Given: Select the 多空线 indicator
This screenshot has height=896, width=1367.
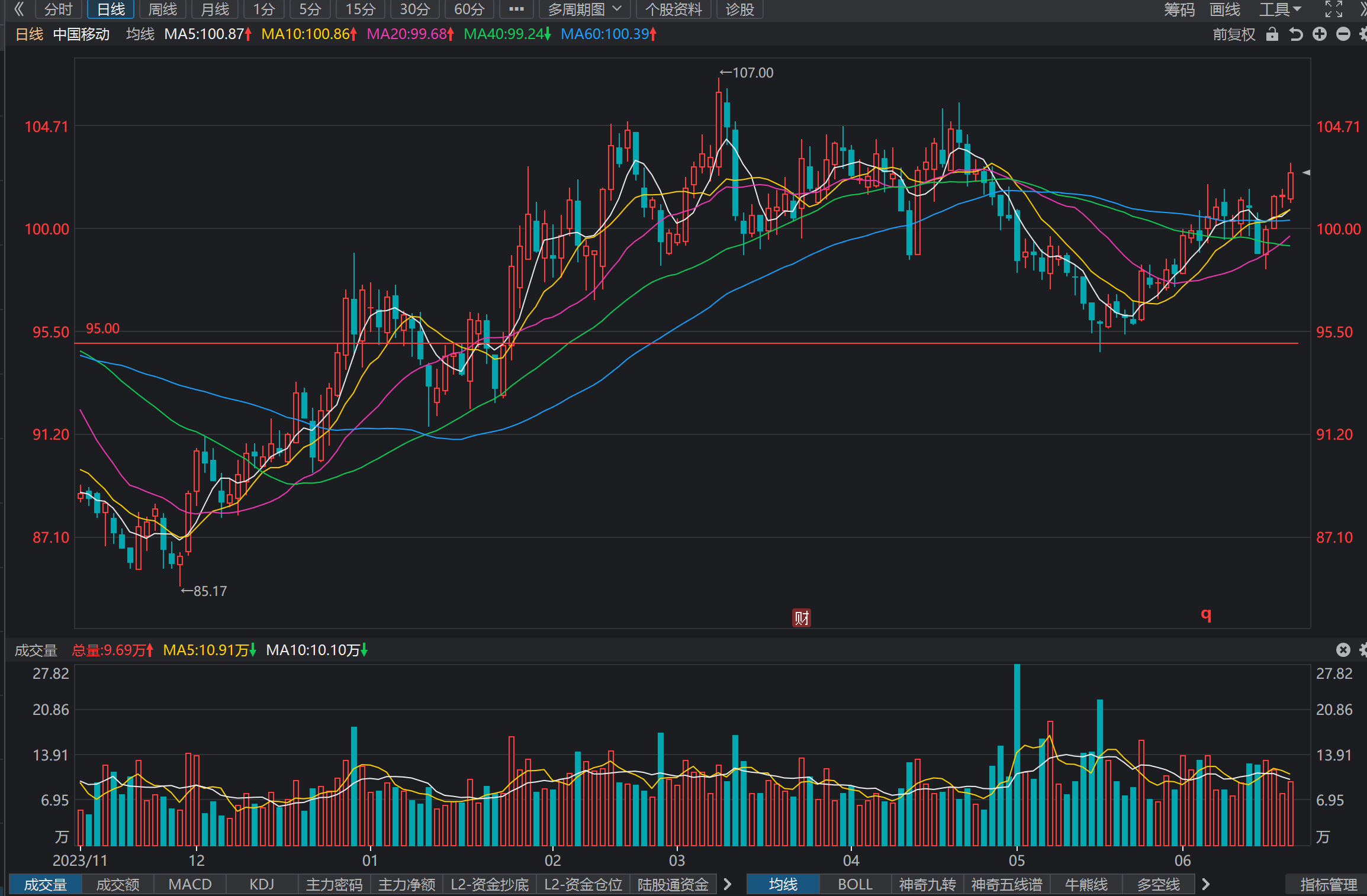Looking at the screenshot, I should [x=1159, y=885].
